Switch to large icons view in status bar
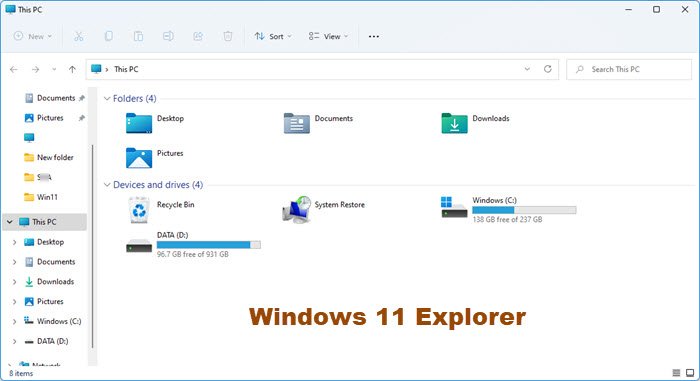Image resolution: width=700 pixels, height=381 pixels. tap(690, 373)
